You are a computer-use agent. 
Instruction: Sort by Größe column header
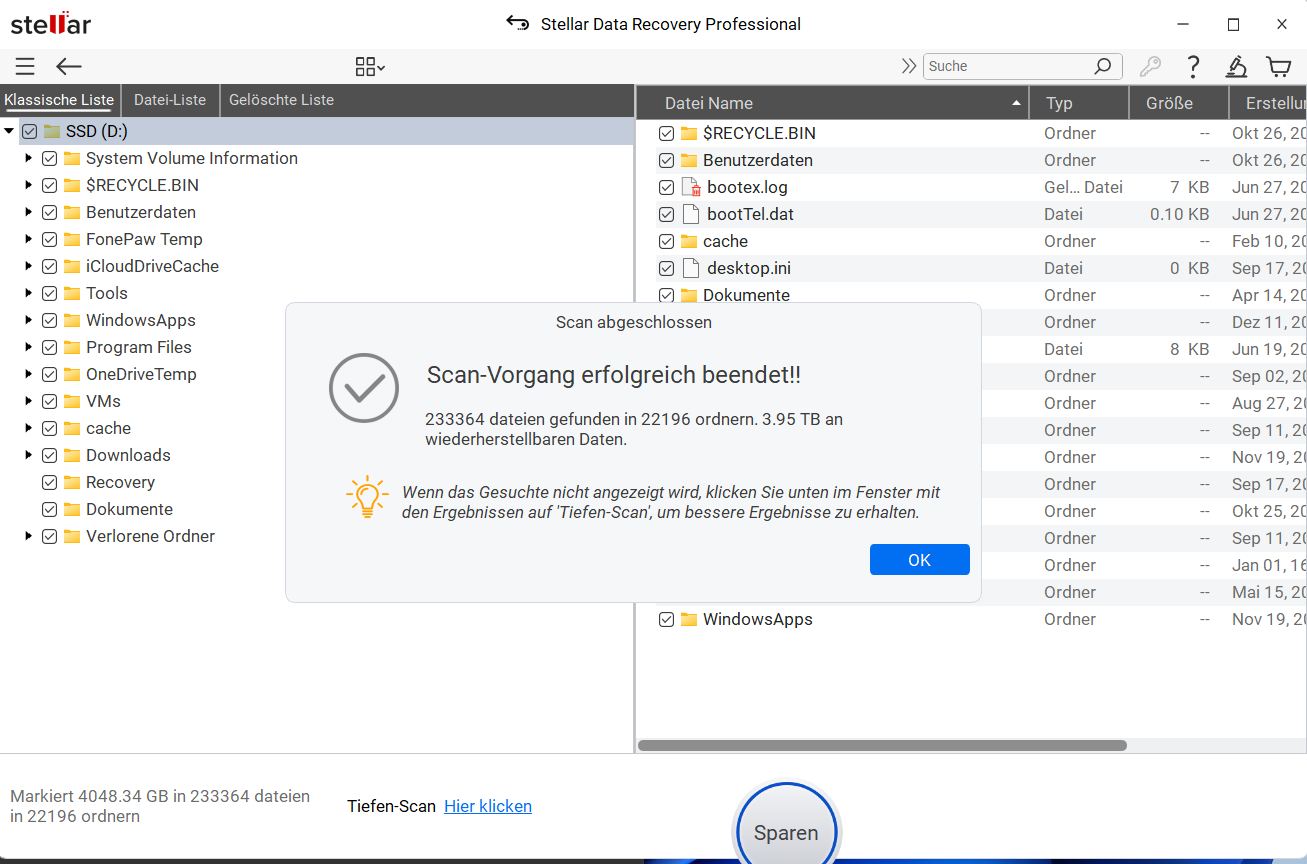[x=1179, y=103]
